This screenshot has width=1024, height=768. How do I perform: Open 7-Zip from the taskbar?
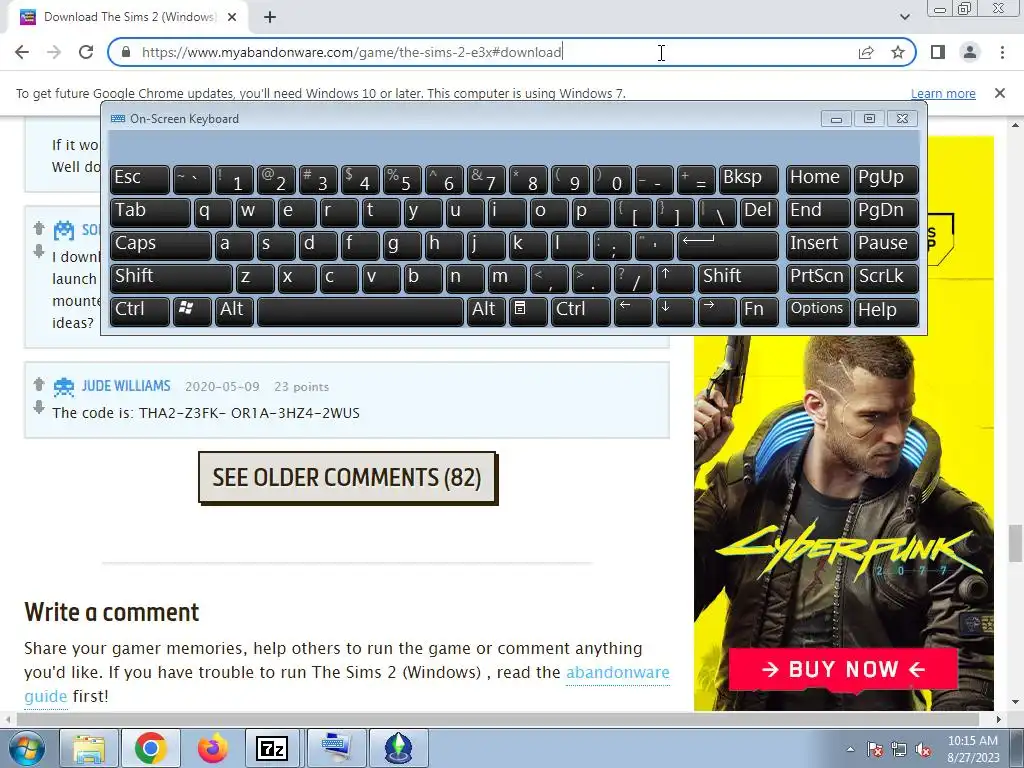click(274, 748)
